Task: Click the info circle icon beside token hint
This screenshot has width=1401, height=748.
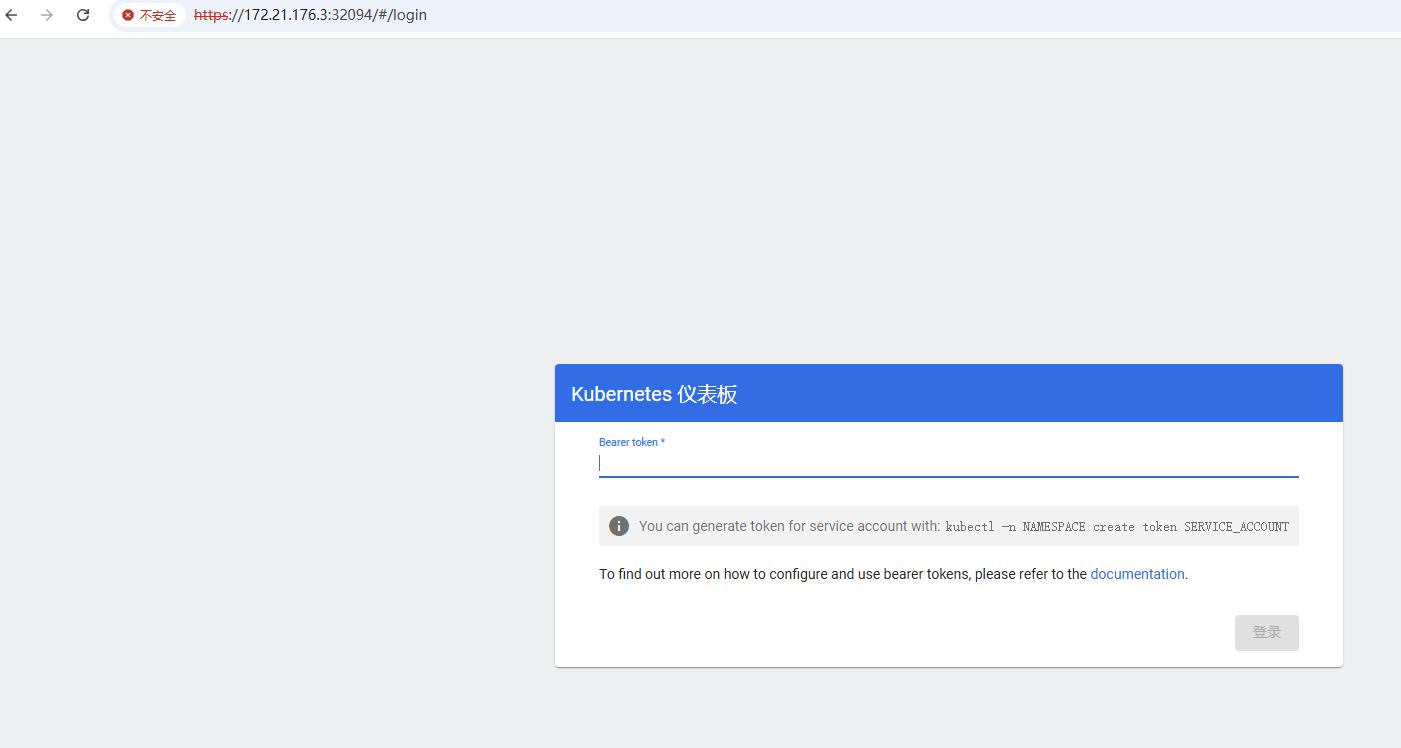Action: (618, 525)
